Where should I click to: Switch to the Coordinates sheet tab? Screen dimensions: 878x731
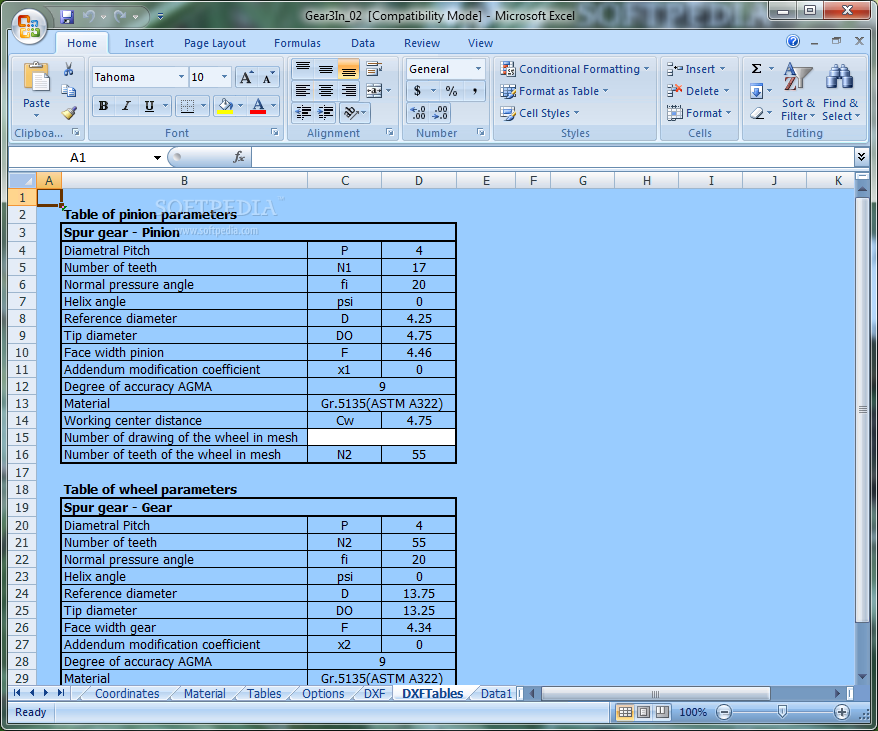pyautogui.click(x=127, y=693)
